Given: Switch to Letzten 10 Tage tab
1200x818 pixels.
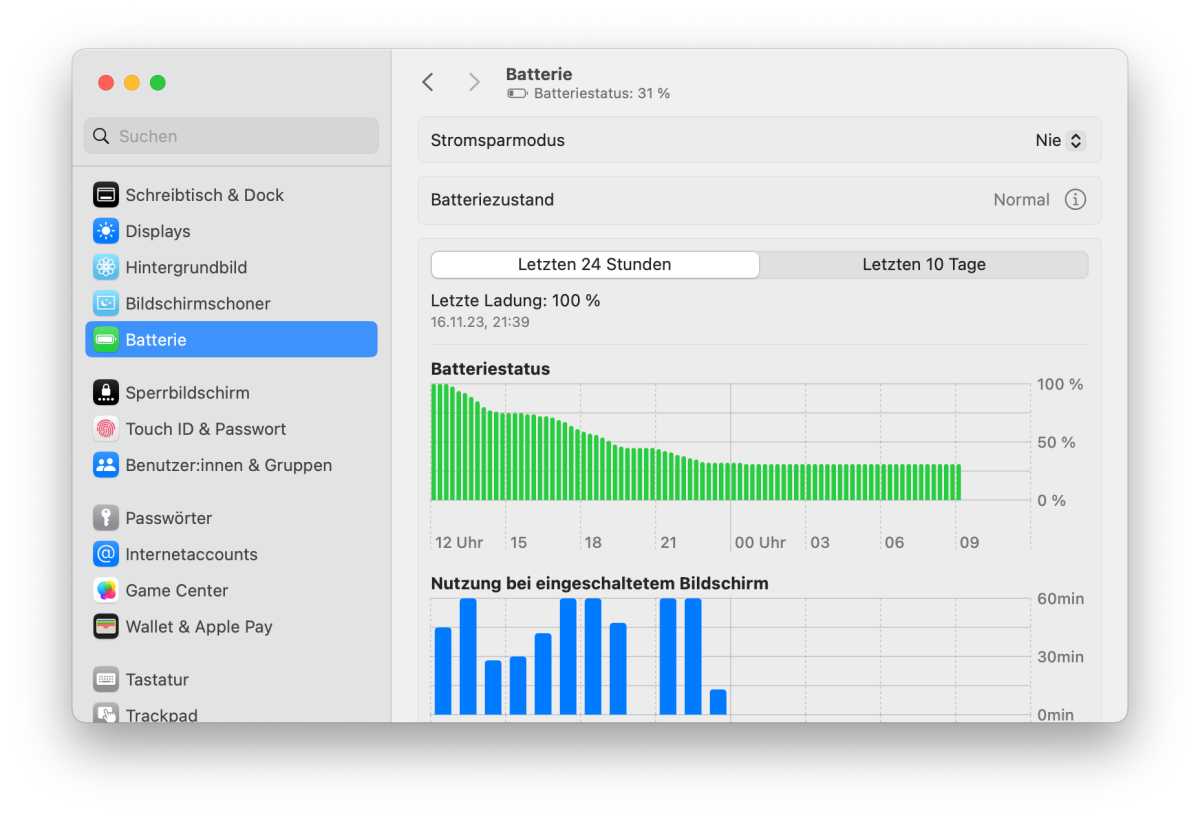Looking at the screenshot, I should (x=924, y=264).
